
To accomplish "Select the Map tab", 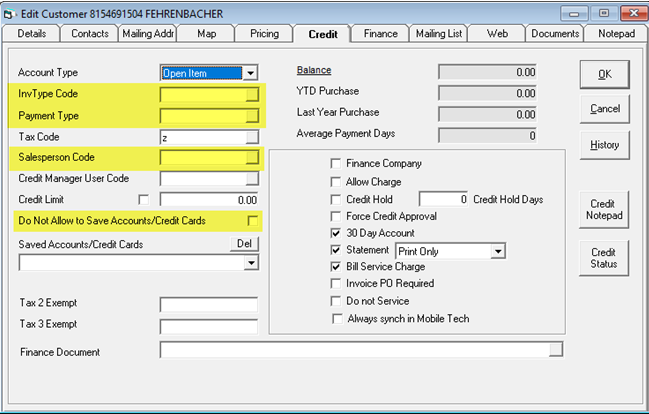I will click(207, 34).
